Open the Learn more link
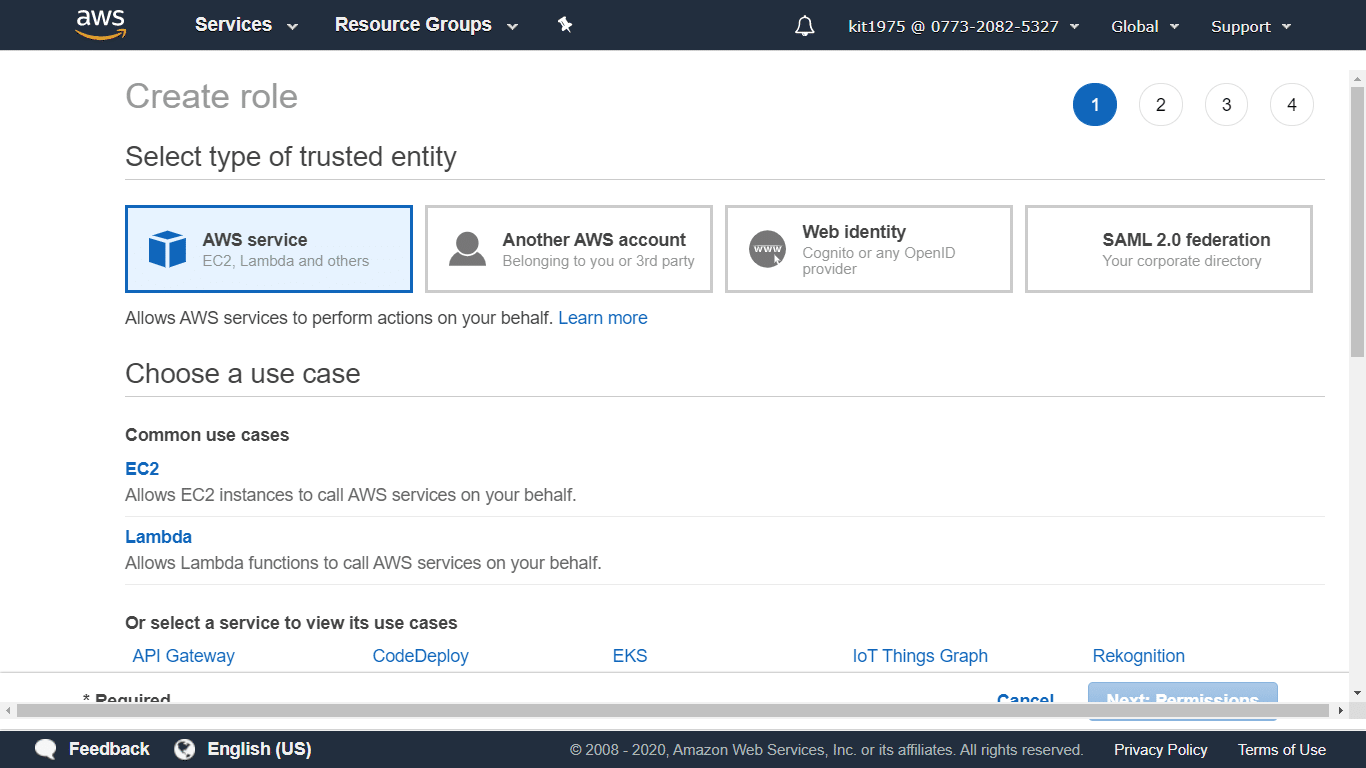This screenshot has height=768, width=1366. pyautogui.click(x=602, y=317)
